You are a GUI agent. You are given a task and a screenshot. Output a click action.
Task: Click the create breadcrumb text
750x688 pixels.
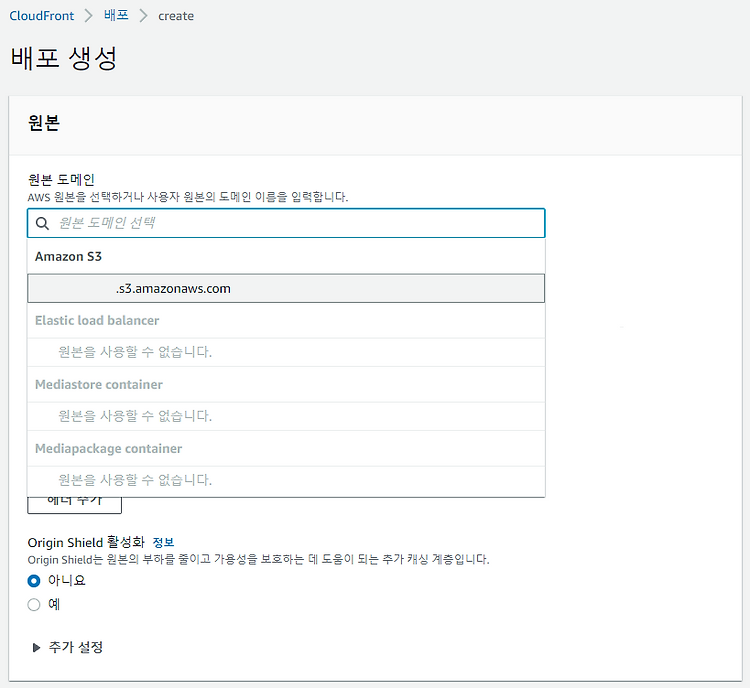coord(176,16)
